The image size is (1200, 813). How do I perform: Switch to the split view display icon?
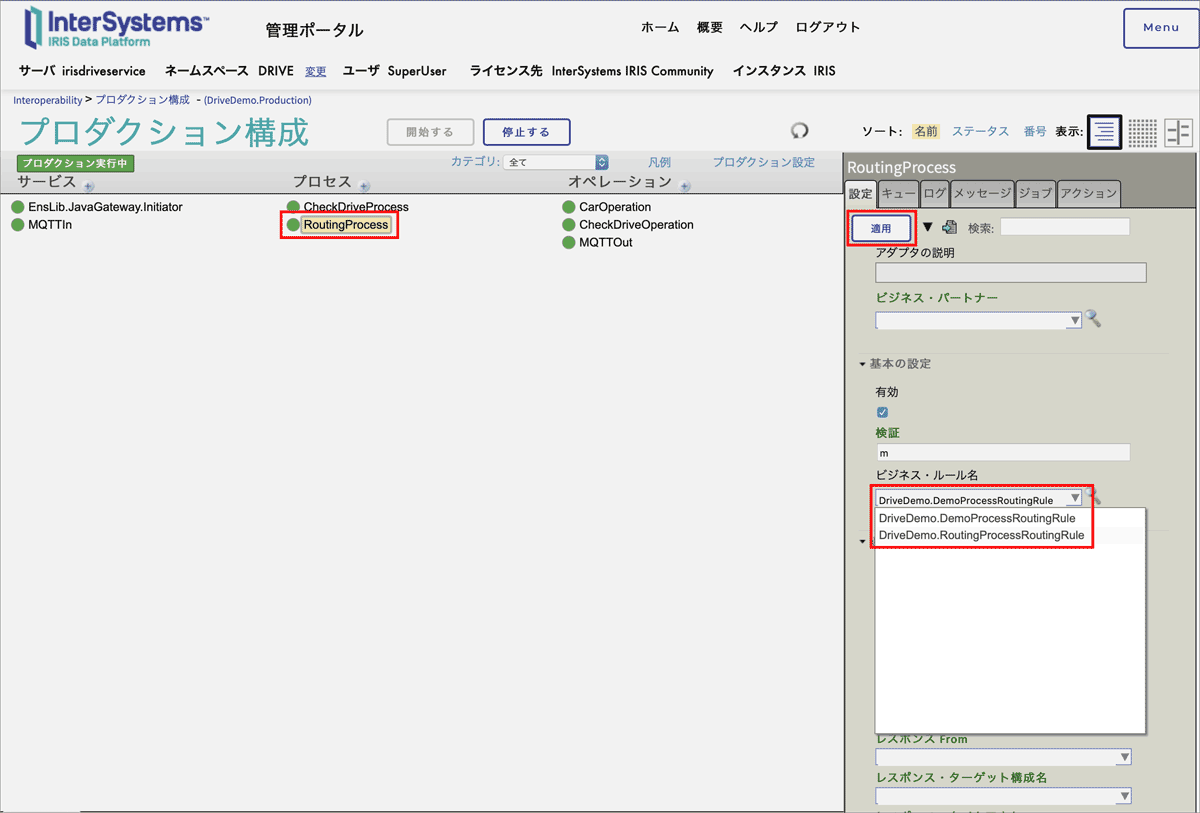pyautogui.click(x=1179, y=132)
